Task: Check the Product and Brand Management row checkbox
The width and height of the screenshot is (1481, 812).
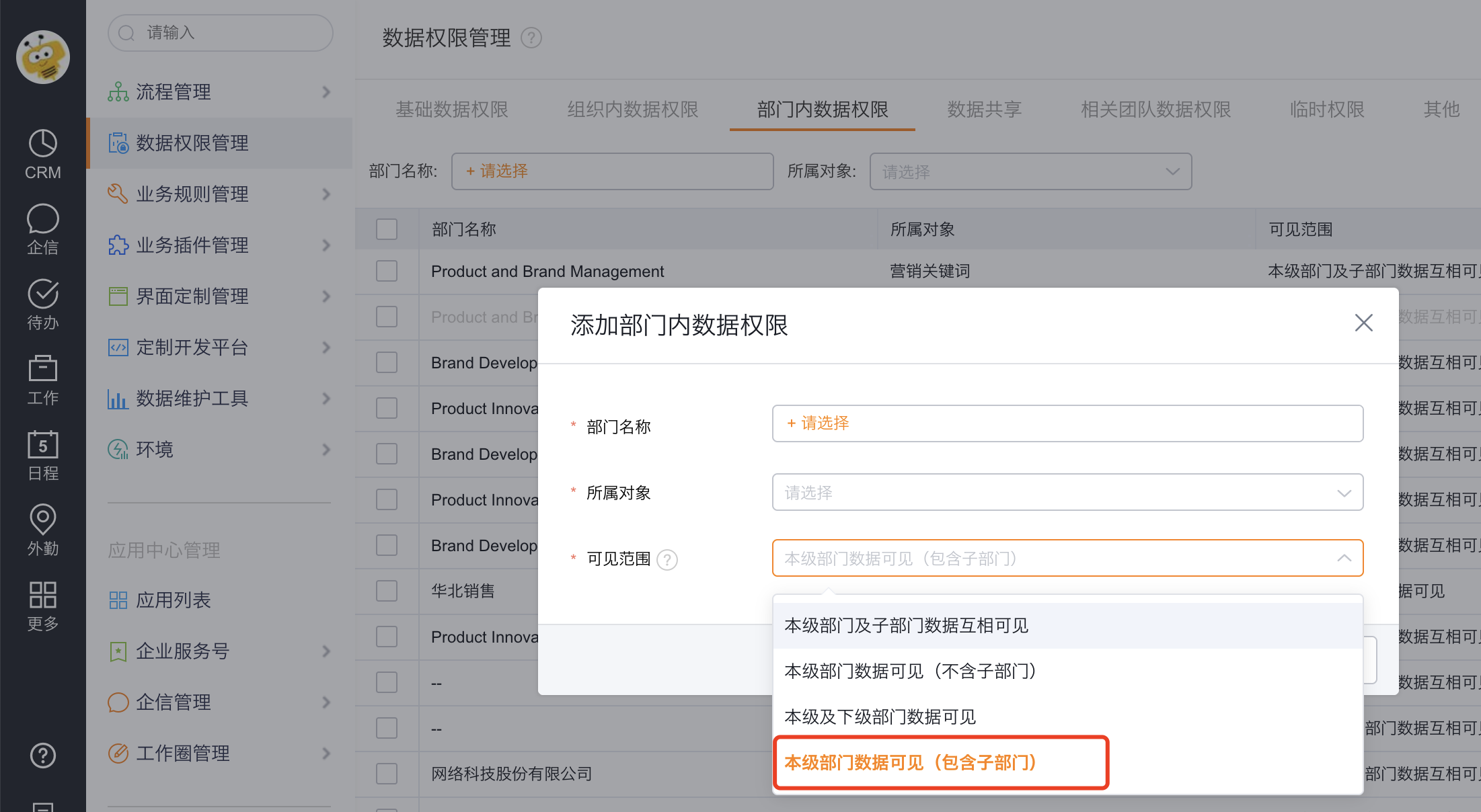Action: tap(387, 271)
